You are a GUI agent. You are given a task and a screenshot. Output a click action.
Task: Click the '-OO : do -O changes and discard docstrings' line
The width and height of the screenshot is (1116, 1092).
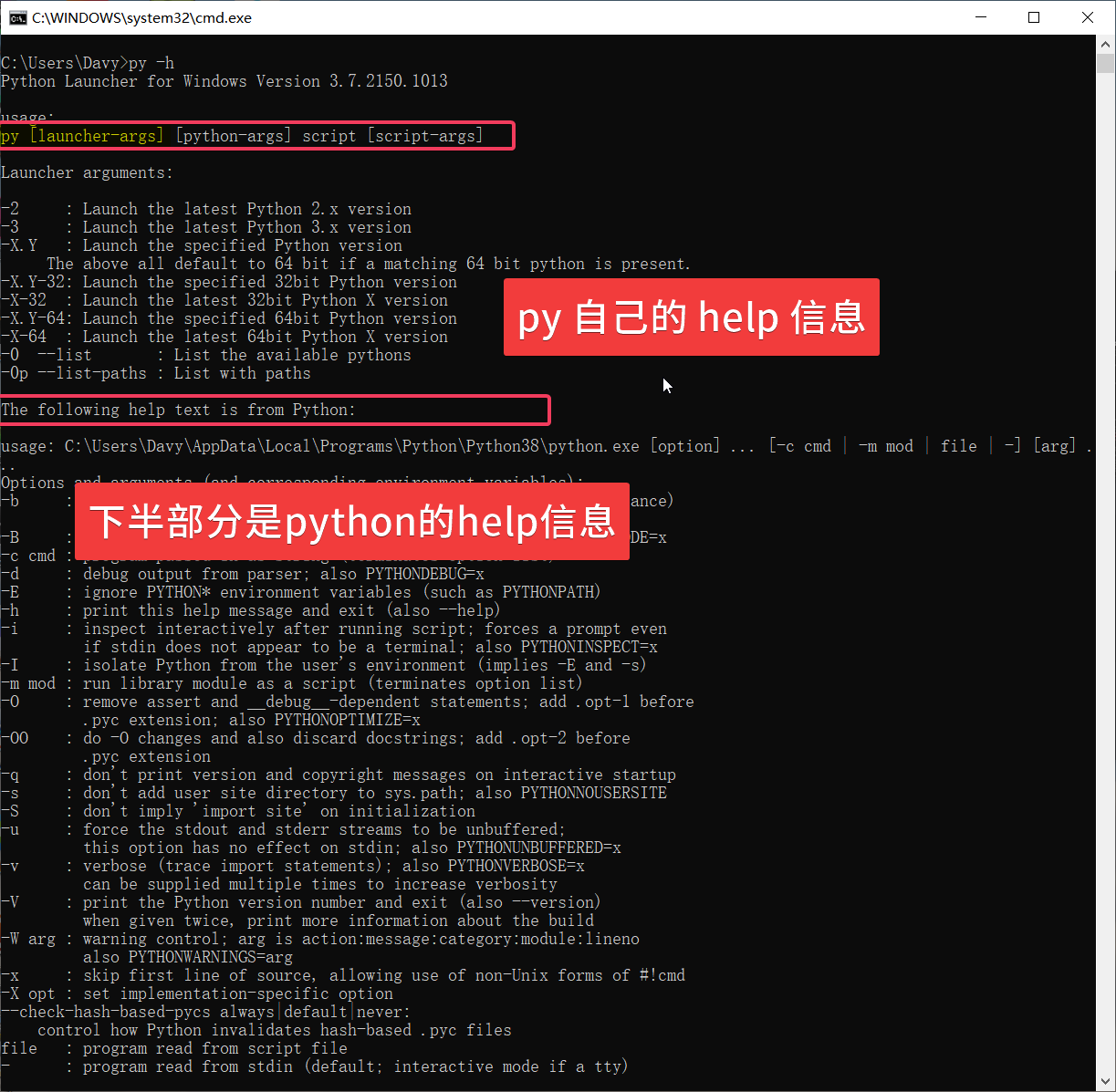coord(316,738)
